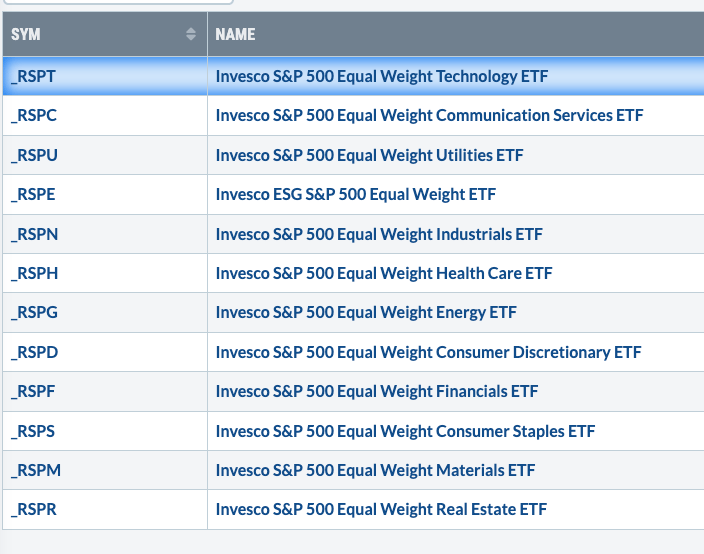The width and height of the screenshot is (704, 554).
Task: Open the Equal Weight Consumer Staples ETF link
Action: click(x=405, y=431)
